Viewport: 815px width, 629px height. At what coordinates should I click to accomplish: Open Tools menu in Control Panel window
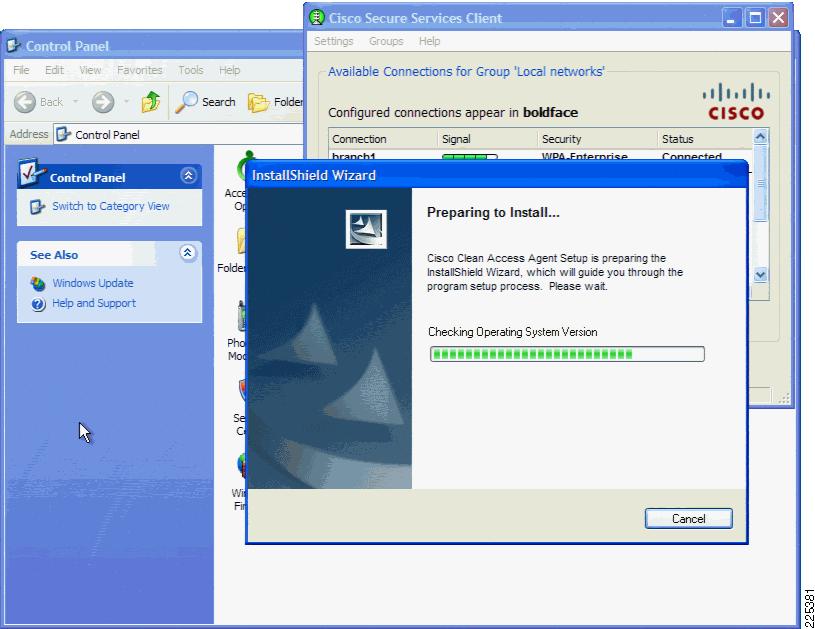click(191, 70)
